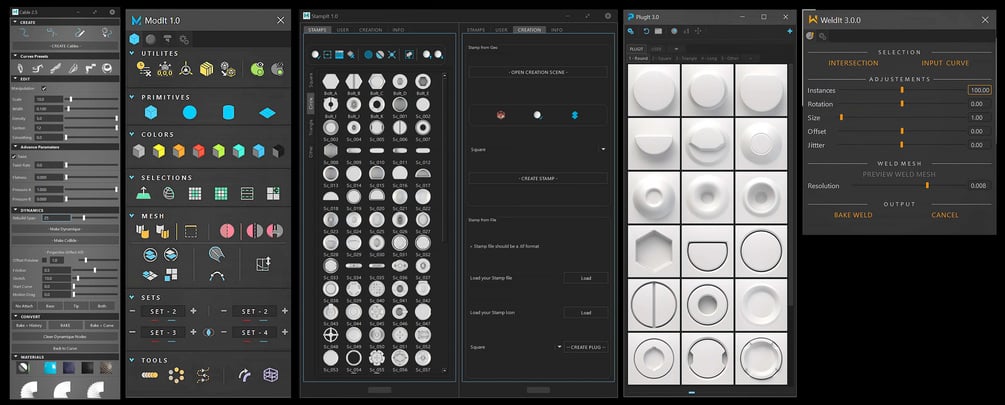Screen dimensions: 1005x405
Task: Click the Rotation slider handle in WeldIt
Action: [x=902, y=104]
